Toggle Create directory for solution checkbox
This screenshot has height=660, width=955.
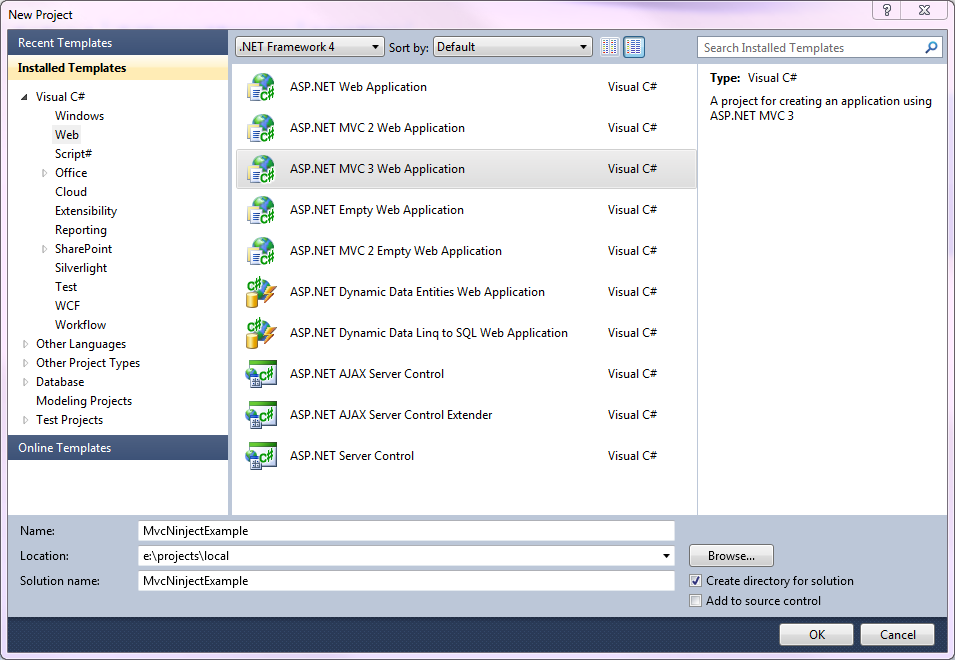[696, 581]
